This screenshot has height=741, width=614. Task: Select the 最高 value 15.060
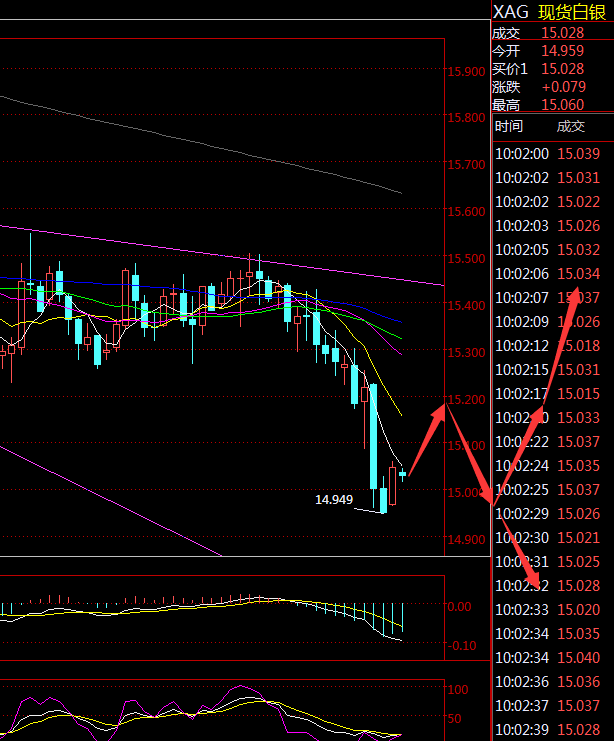(562, 104)
